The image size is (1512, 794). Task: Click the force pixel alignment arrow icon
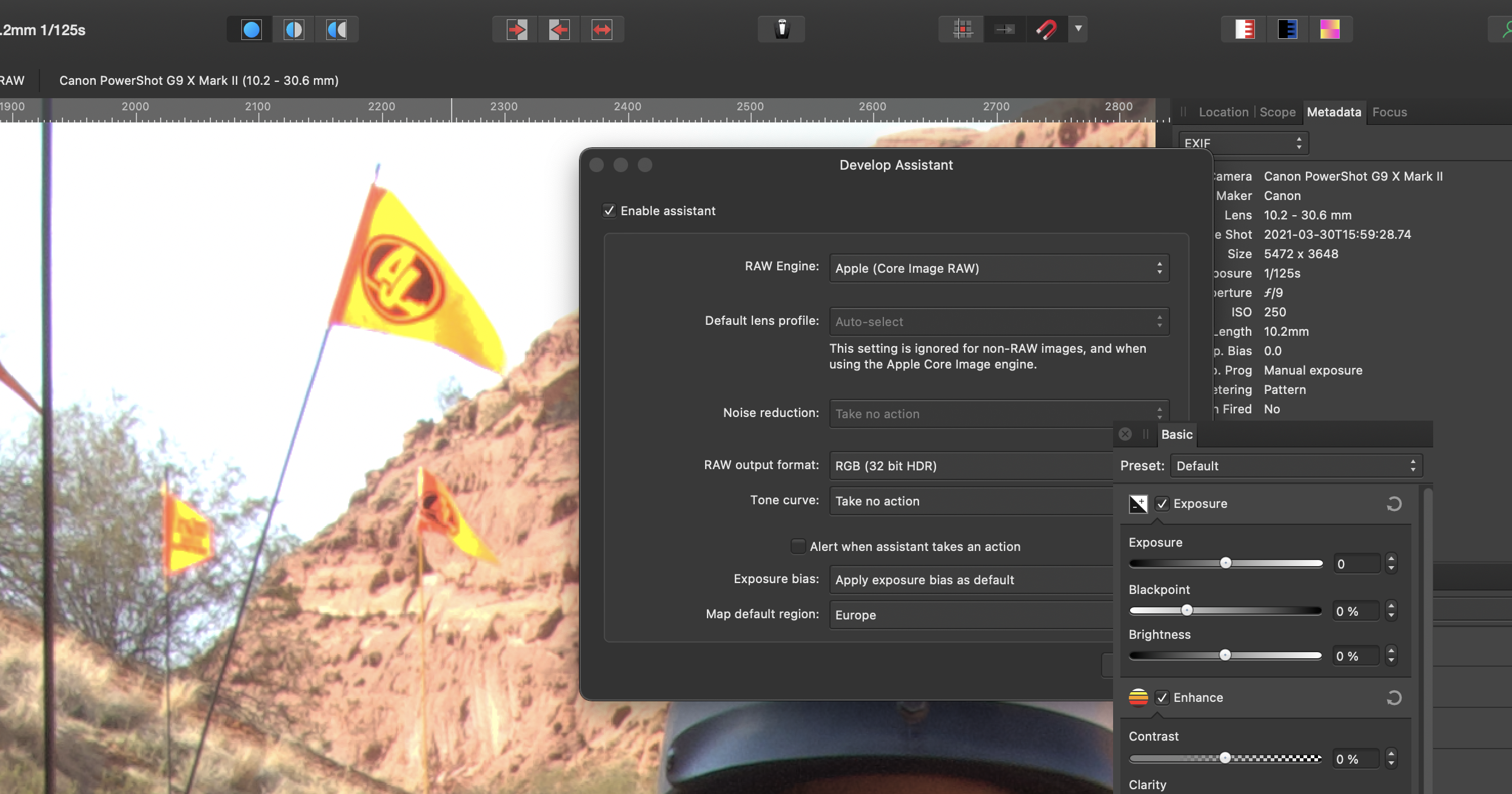coord(1005,29)
